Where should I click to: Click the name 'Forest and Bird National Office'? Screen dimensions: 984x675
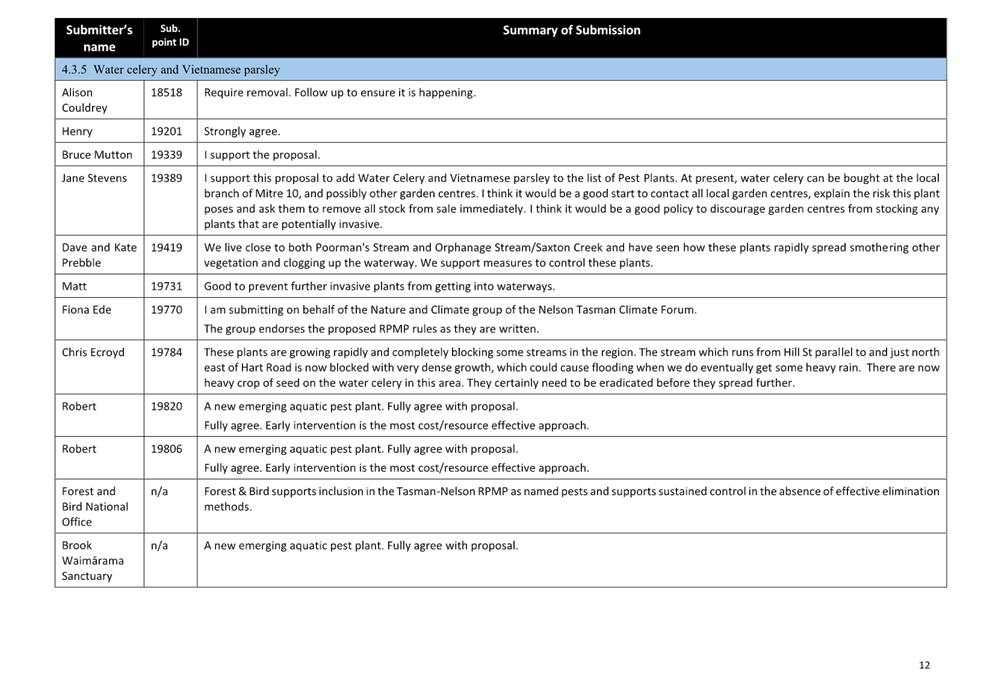[95, 507]
